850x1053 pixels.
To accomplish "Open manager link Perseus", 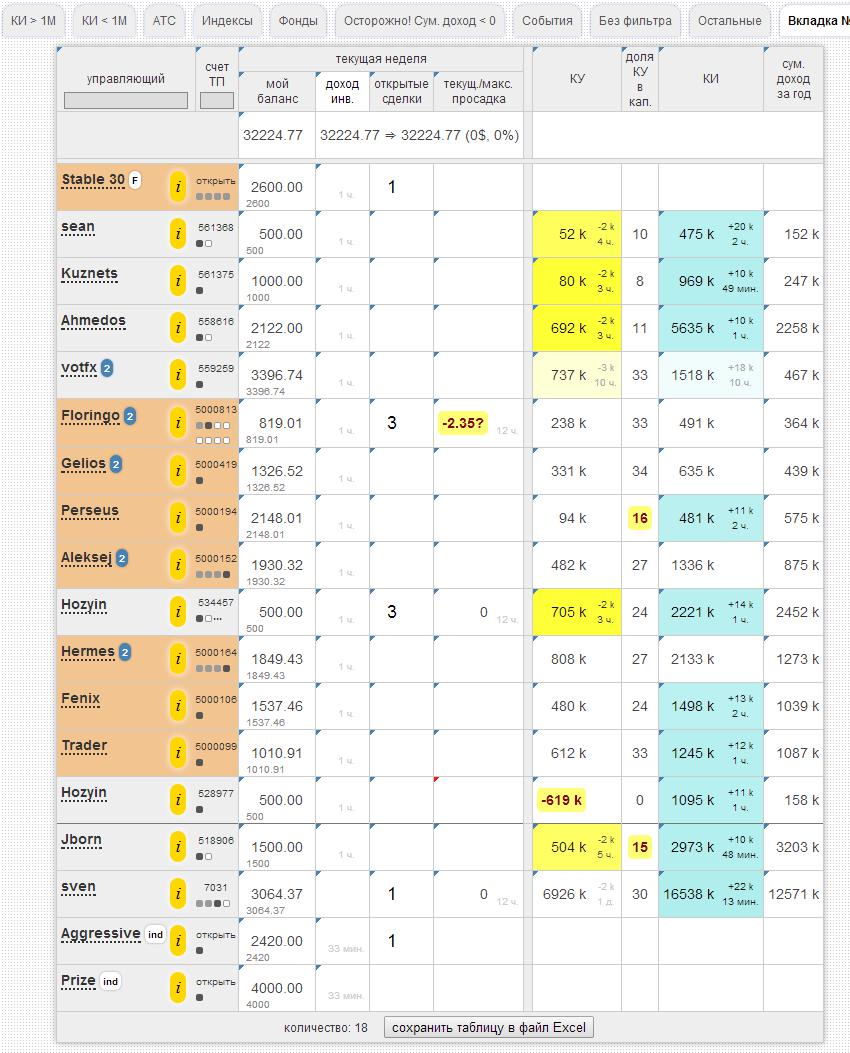I will [90, 511].
